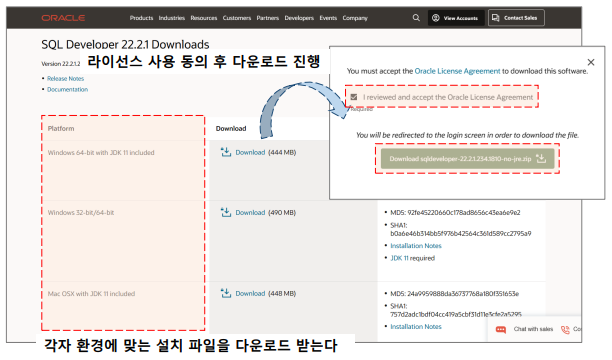
Task: Open the JDK 11 required link
Action: (399, 258)
